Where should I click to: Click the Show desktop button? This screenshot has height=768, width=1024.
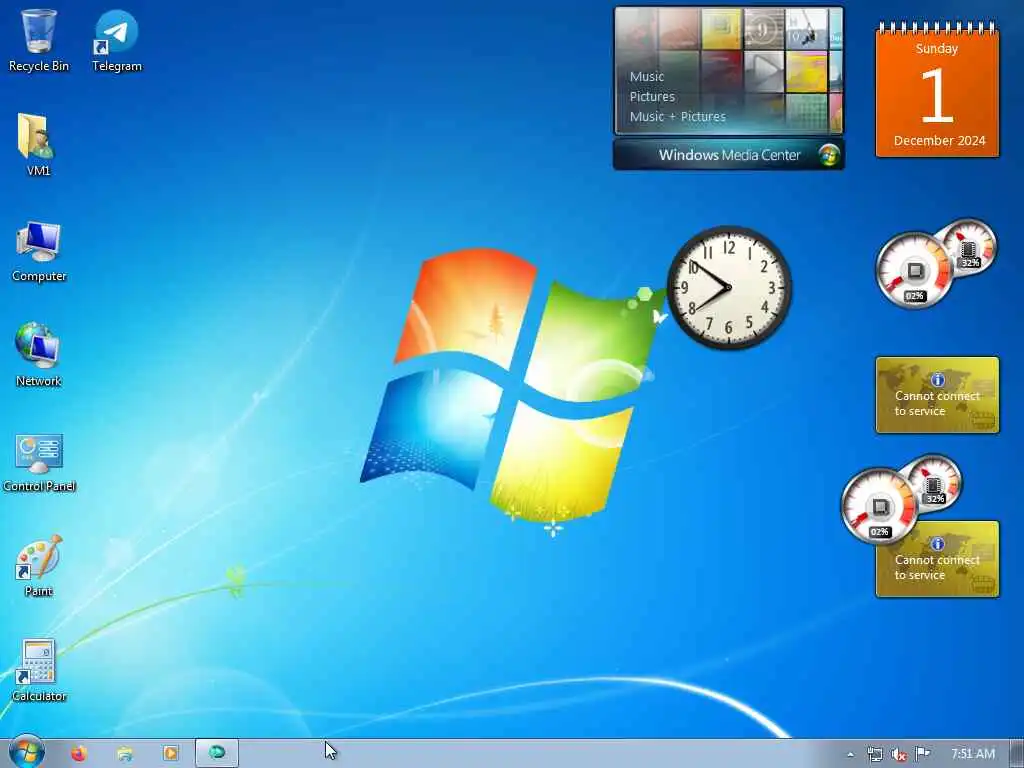[x=1017, y=754]
